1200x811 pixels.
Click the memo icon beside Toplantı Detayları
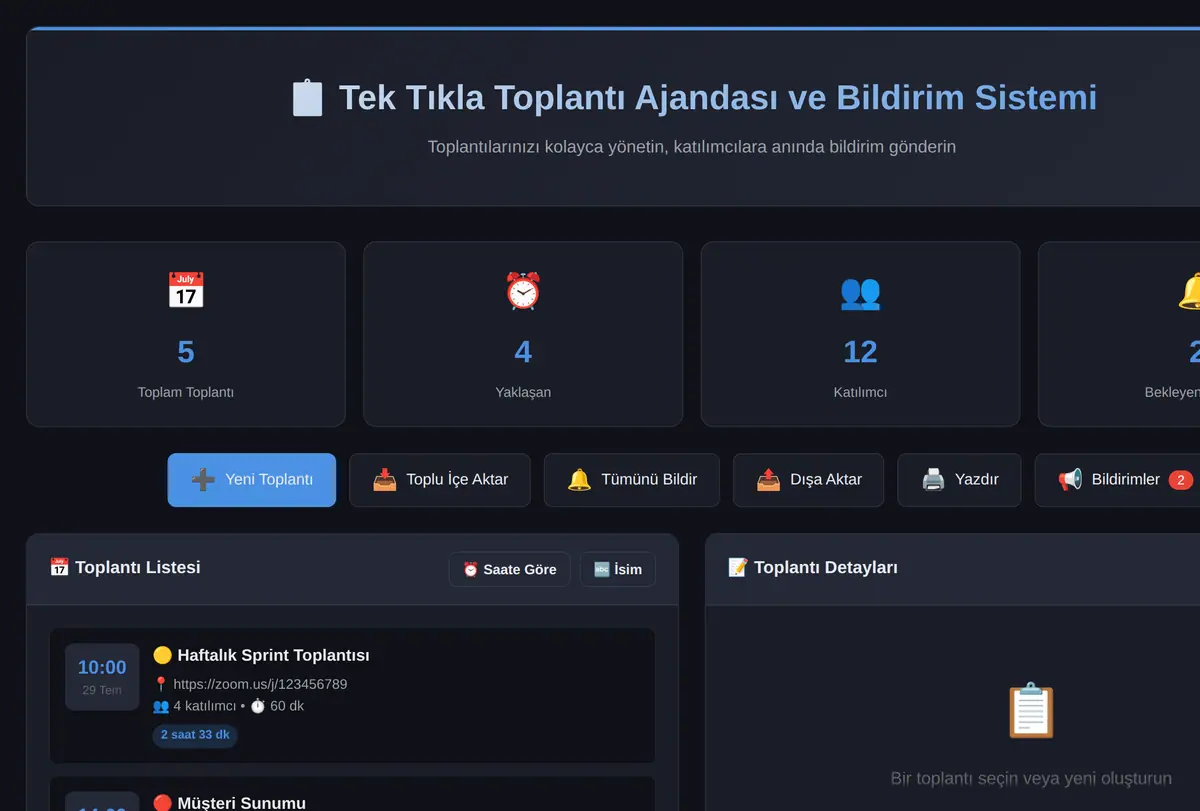(738, 567)
